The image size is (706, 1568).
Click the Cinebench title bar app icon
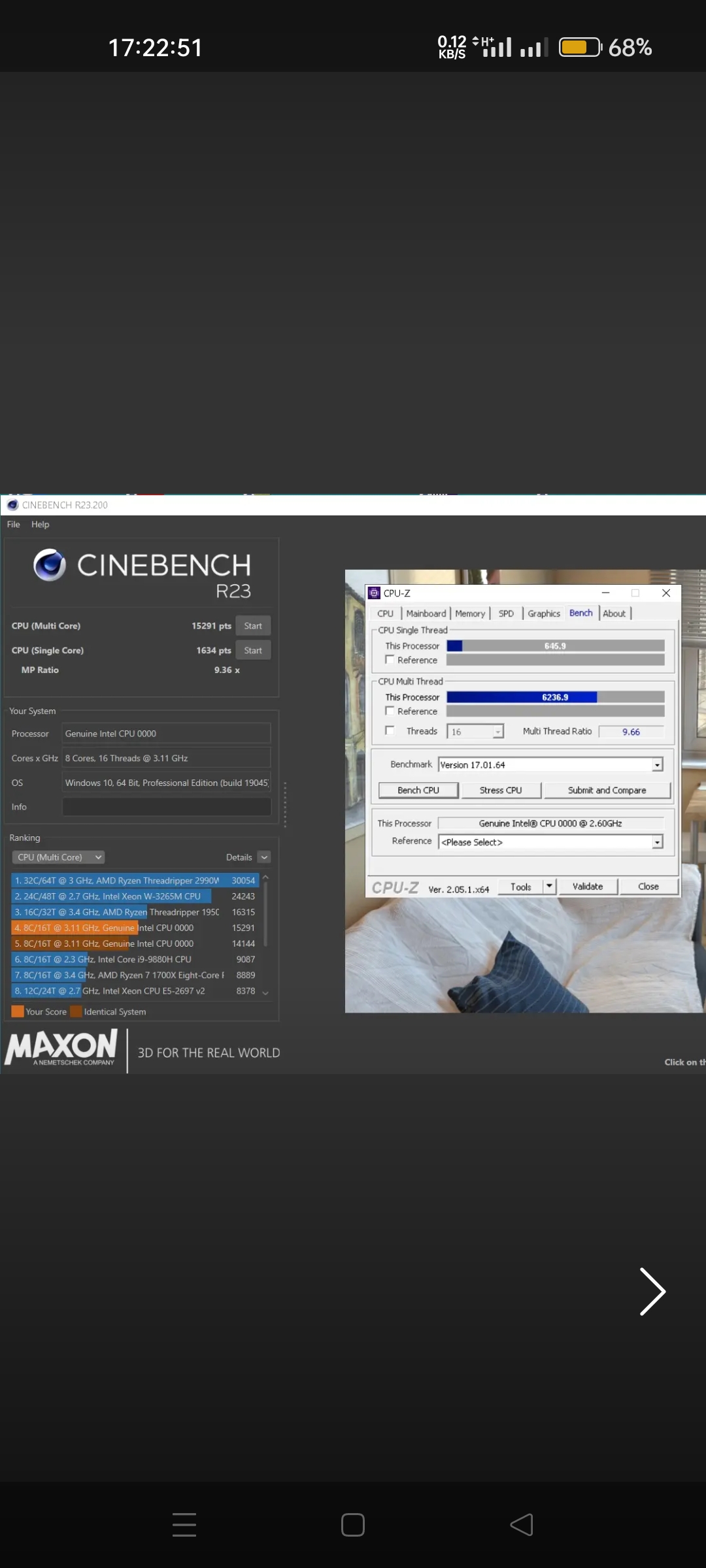pos(12,504)
